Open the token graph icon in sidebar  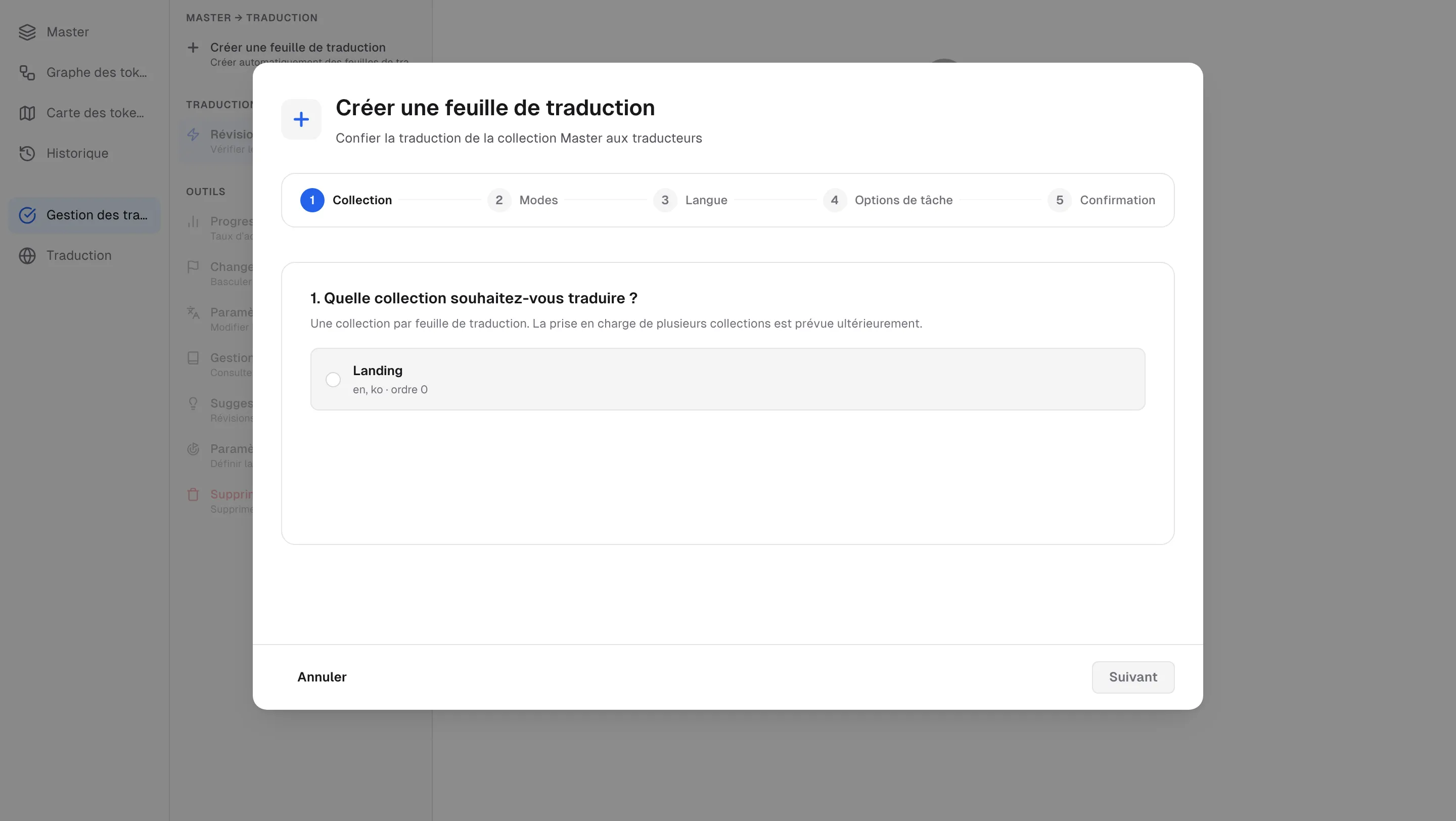[27, 73]
